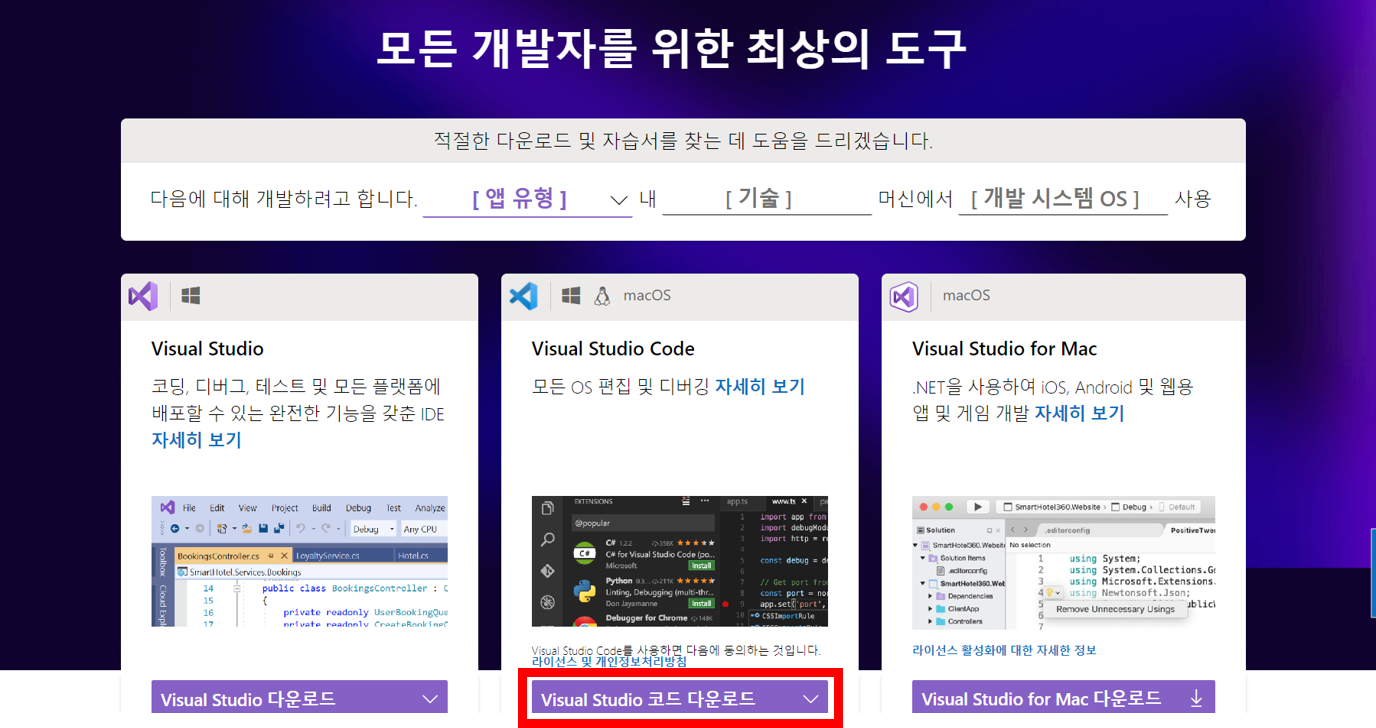The image size is (1376, 728).
Task: Click the purple Visual Studio logo icon
Action: point(143,296)
